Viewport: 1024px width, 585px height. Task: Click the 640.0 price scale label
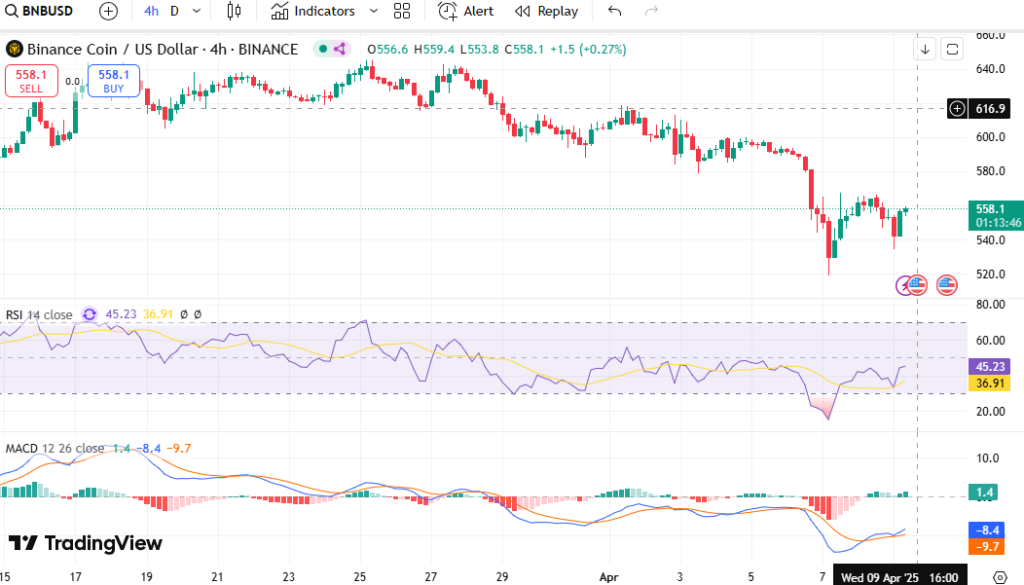pyautogui.click(x=991, y=69)
